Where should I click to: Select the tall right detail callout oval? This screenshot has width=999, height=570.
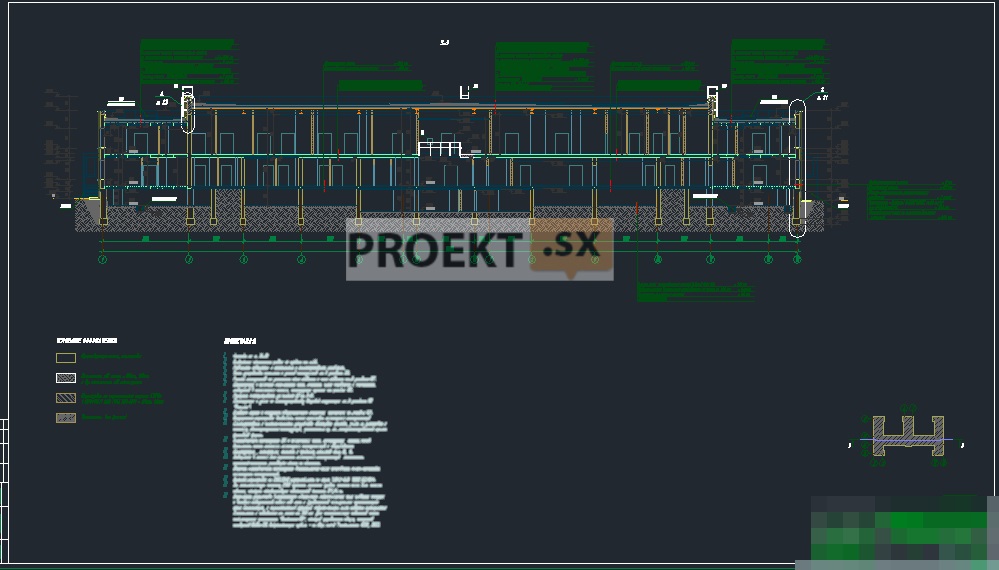click(797, 169)
